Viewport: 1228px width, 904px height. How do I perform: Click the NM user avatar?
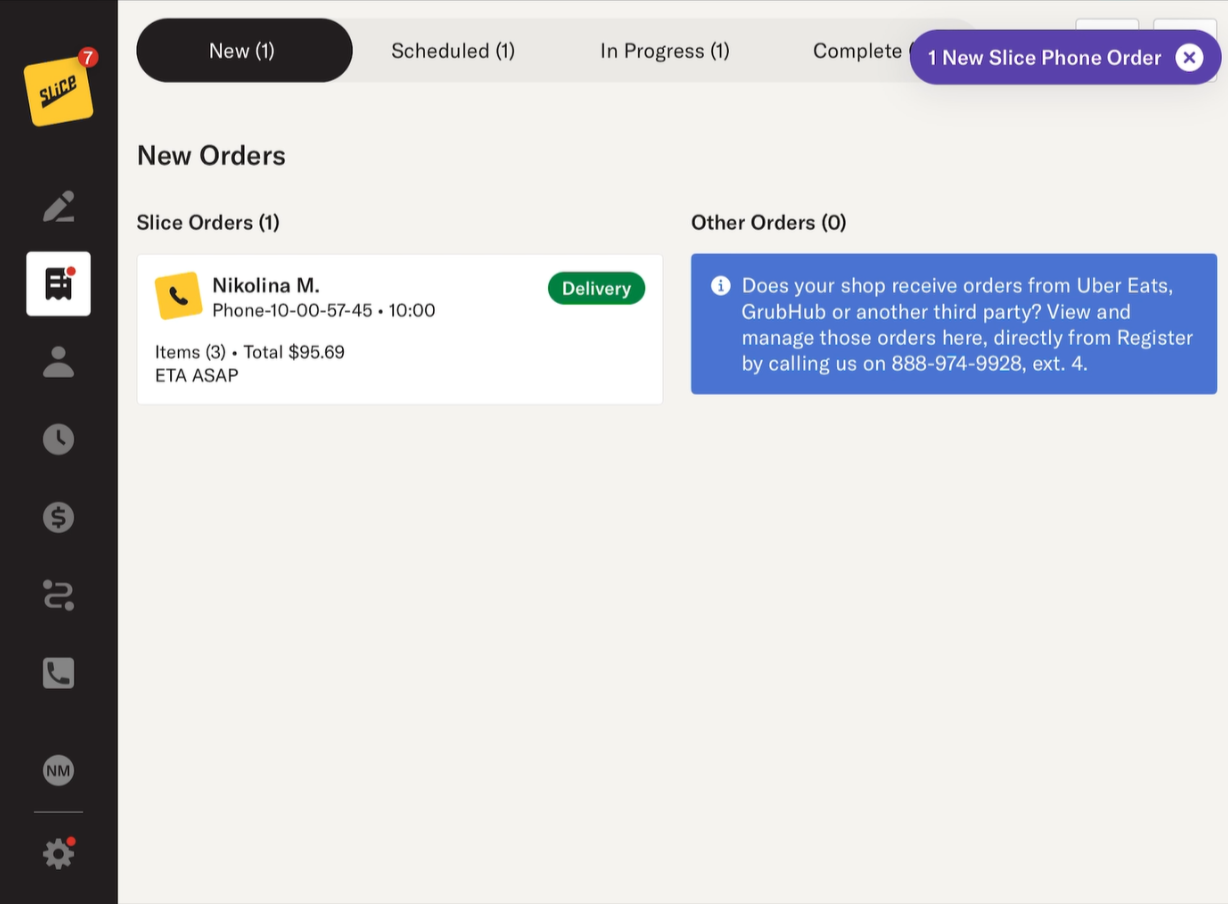(x=58, y=770)
